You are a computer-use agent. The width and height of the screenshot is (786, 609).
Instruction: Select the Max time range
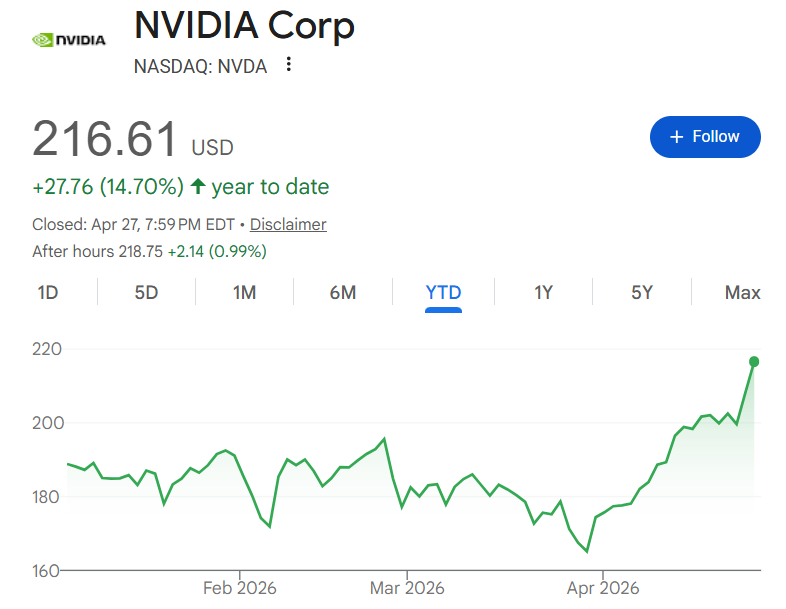(x=742, y=292)
